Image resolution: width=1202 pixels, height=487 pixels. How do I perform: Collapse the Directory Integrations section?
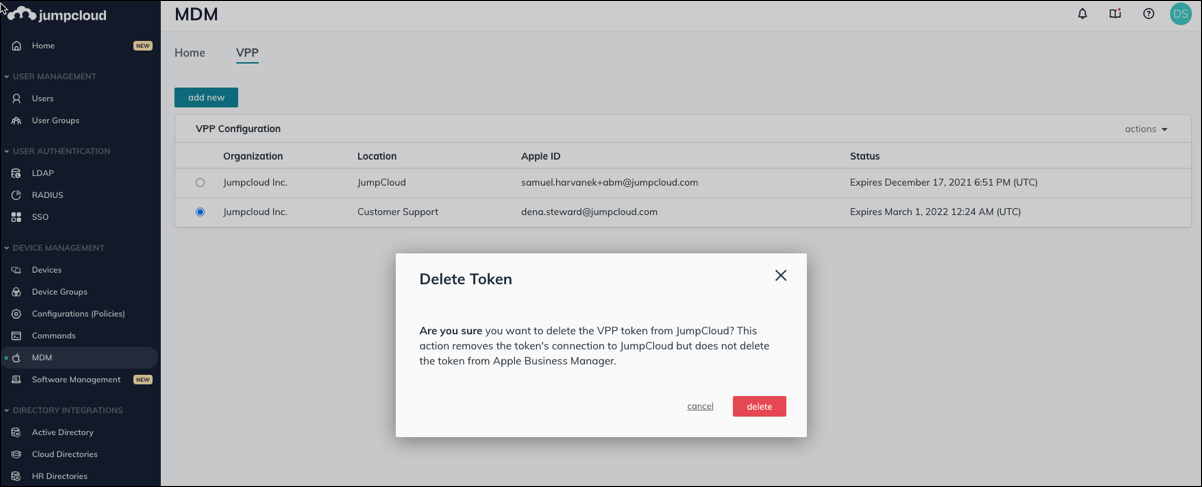pyautogui.click(x=7, y=411)
